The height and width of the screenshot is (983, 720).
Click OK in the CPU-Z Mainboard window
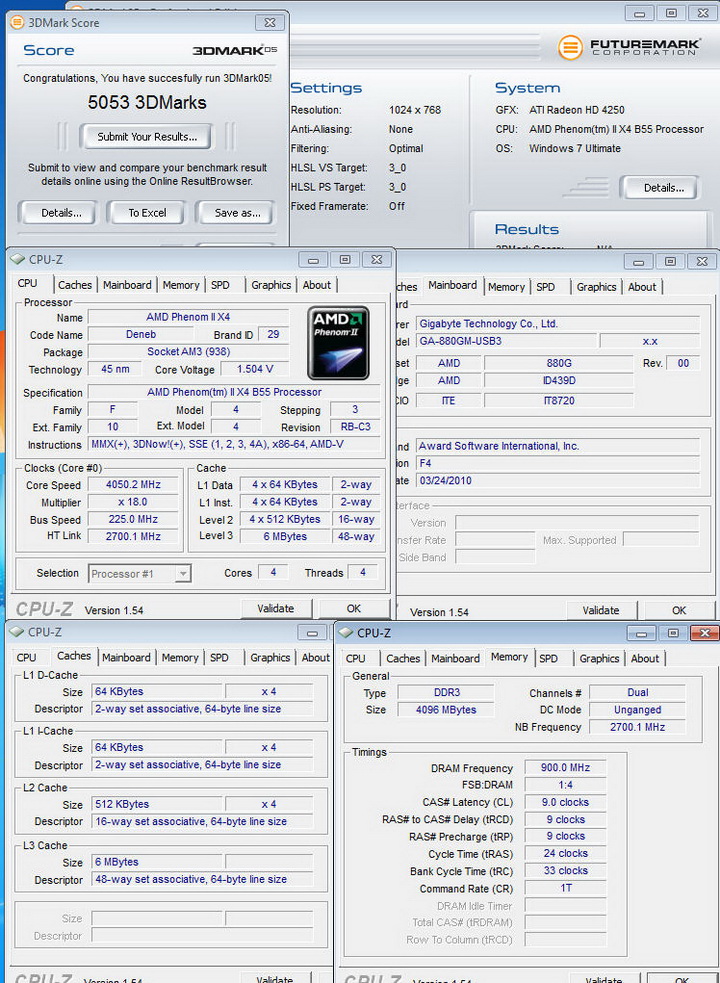click(x=679, y=611)
